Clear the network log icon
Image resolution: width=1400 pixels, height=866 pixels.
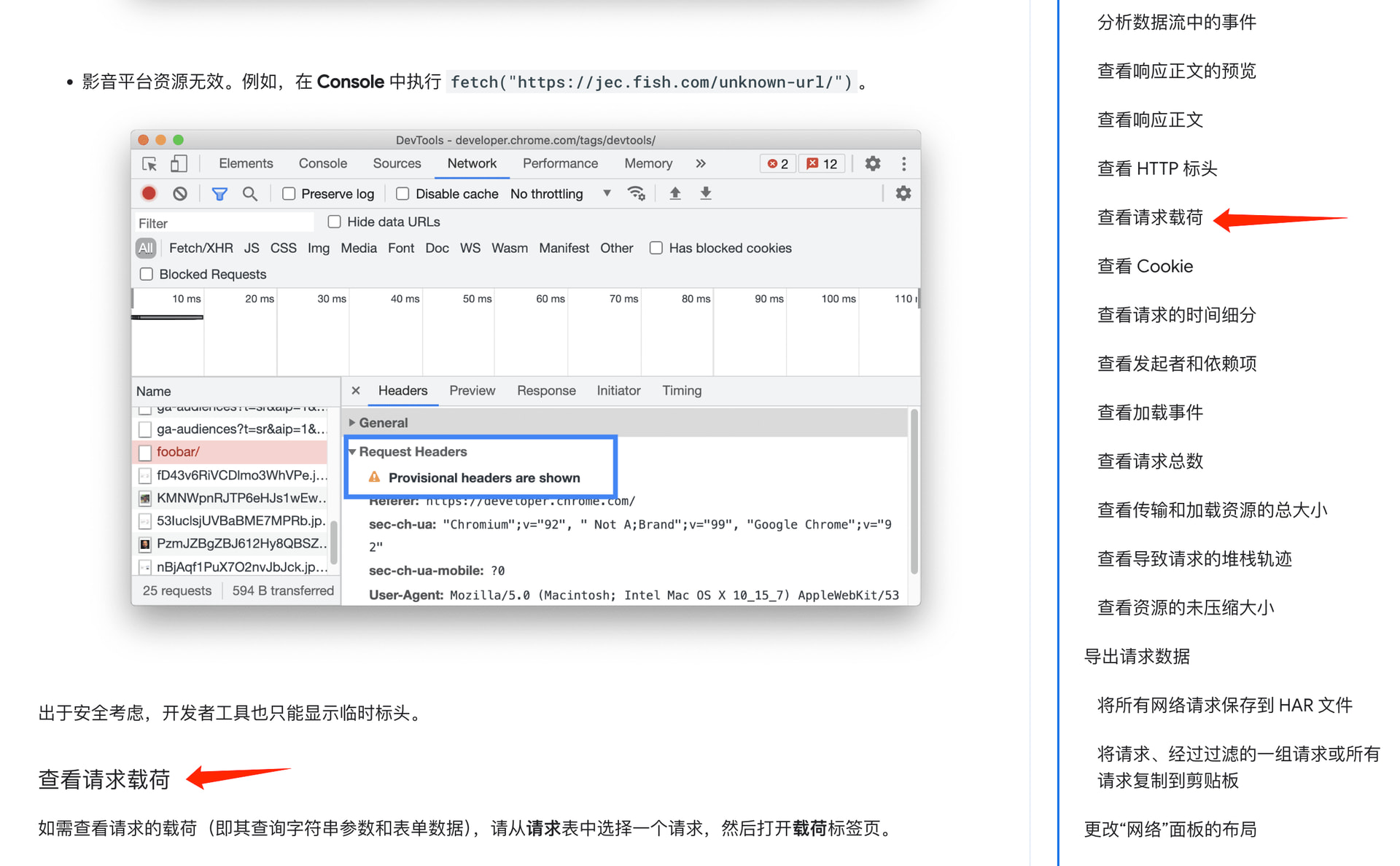180,193
